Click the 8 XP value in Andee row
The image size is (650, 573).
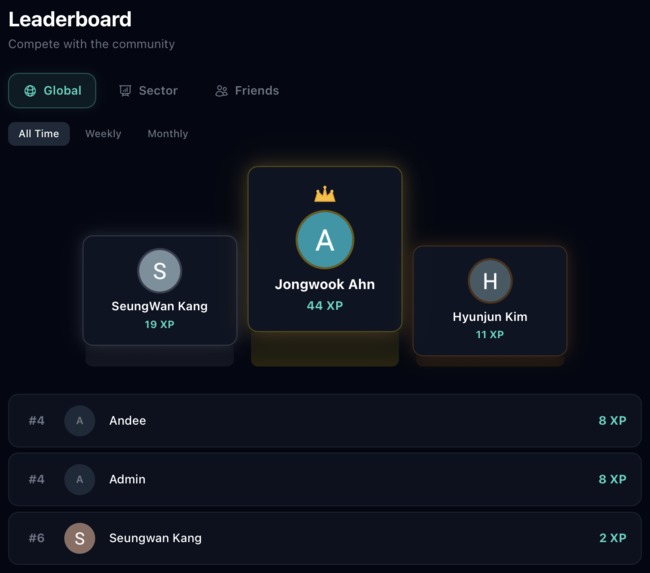click(612, 420)
